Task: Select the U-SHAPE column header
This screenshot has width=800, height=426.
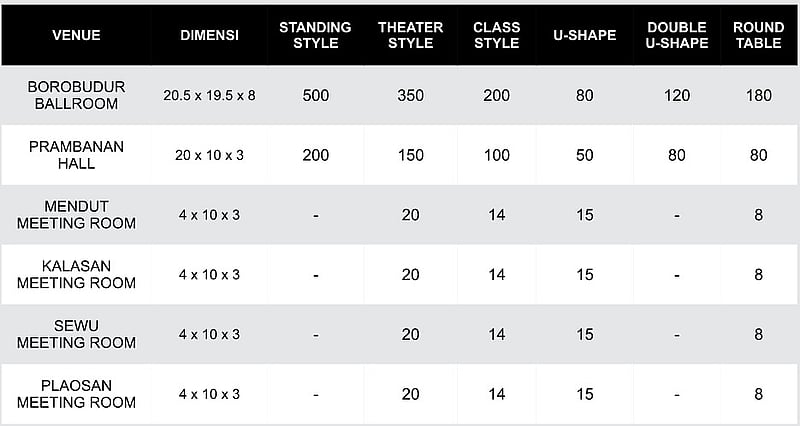Action: pos(584,35)
